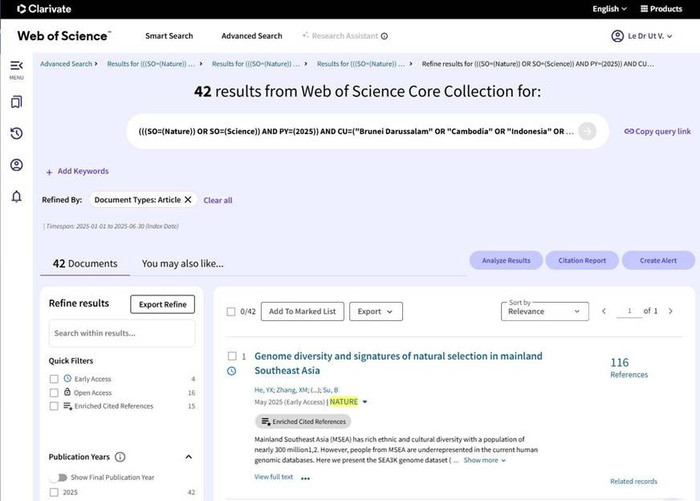
Task: Go to next results page arrow
Action: [670, 311]
